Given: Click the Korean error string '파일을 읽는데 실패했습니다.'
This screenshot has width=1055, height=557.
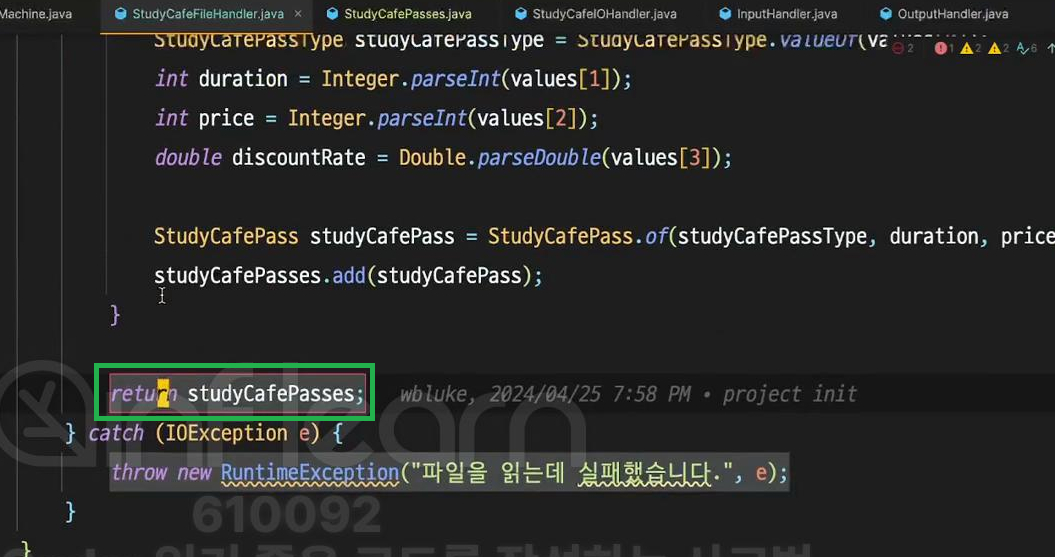Looking at the screenshot, I should coord(574,473).
